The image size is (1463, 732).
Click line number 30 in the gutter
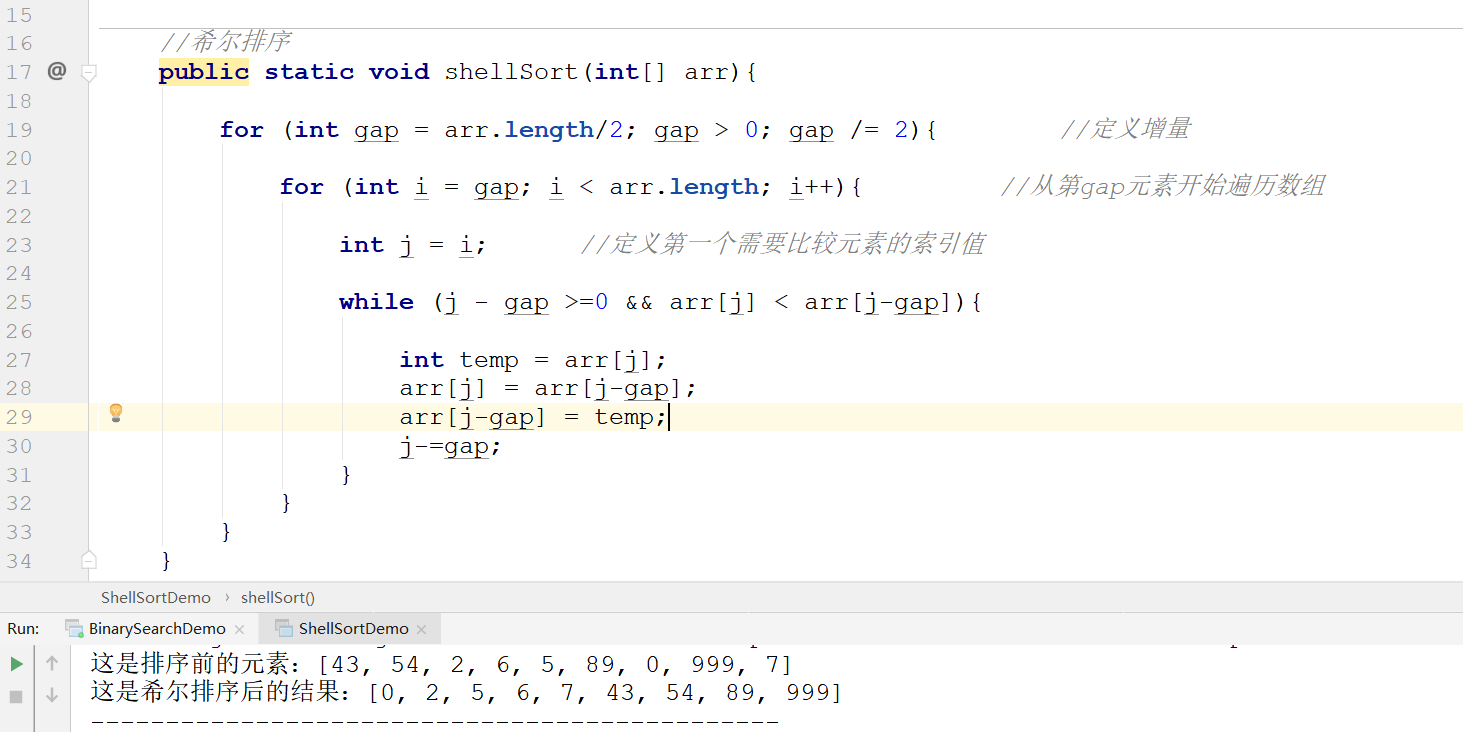(19, 445)
